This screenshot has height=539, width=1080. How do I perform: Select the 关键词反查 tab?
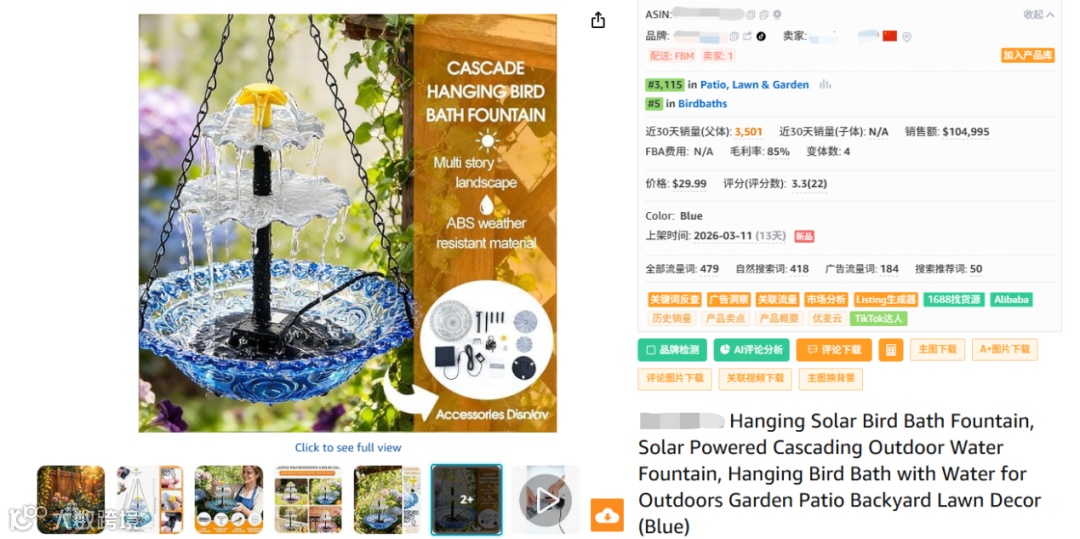click(674, 299)
